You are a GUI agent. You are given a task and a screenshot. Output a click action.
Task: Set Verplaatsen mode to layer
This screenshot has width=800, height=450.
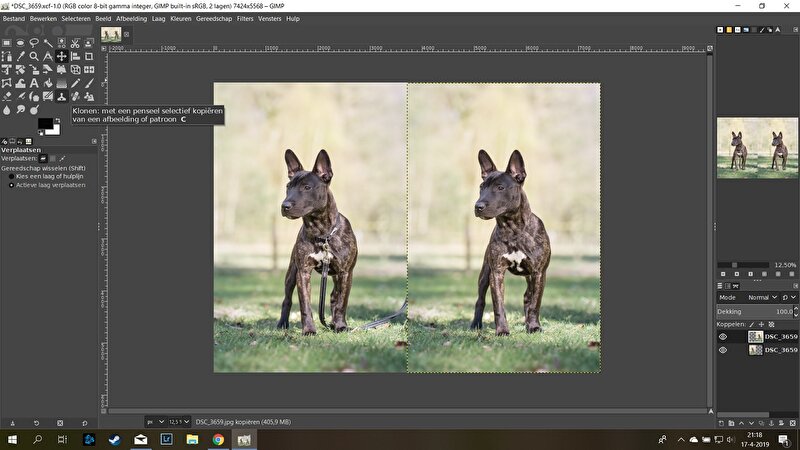click(43, 159)
